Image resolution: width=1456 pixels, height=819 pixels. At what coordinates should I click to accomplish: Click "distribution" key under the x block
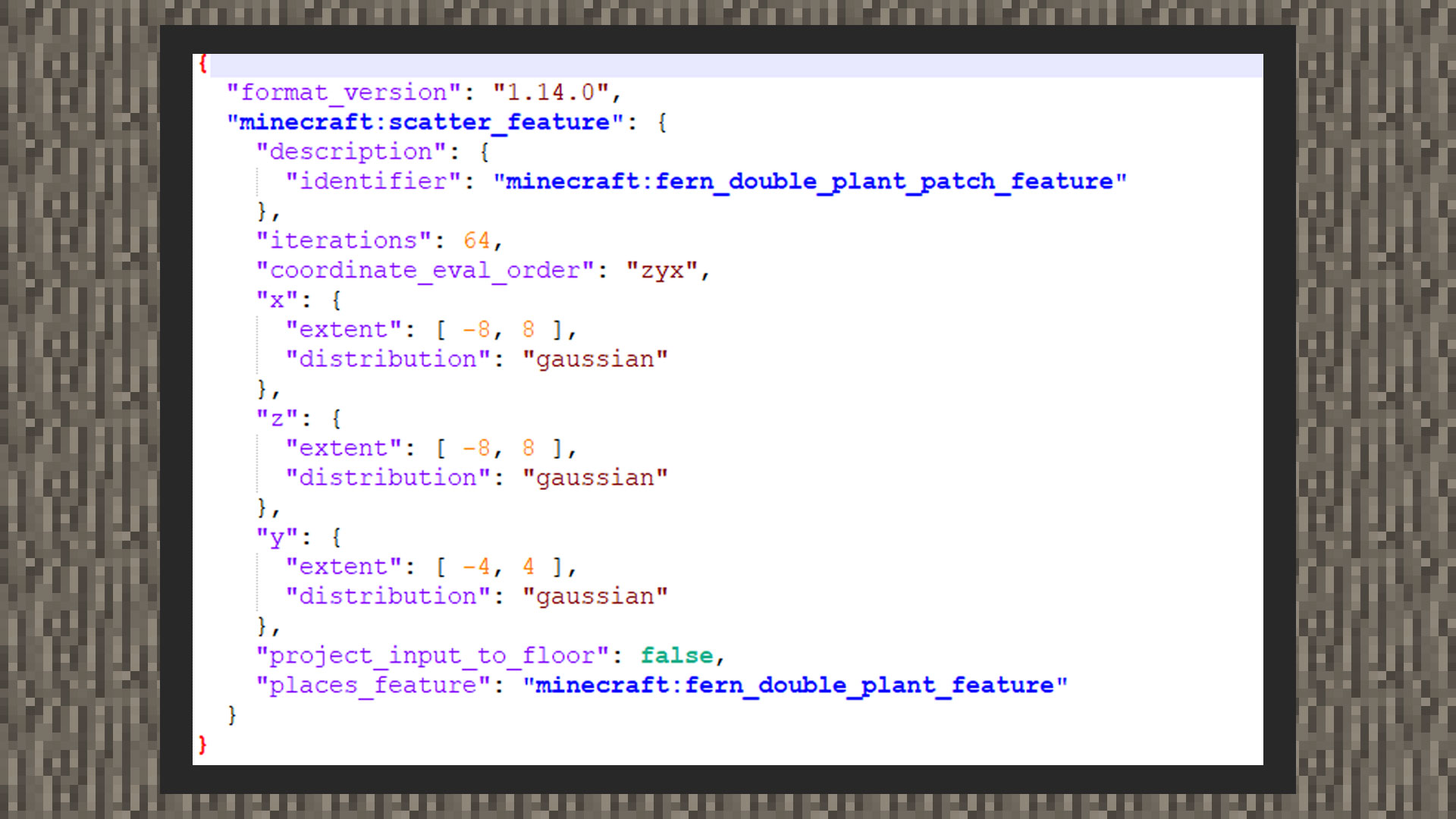(x=388, y=359)
